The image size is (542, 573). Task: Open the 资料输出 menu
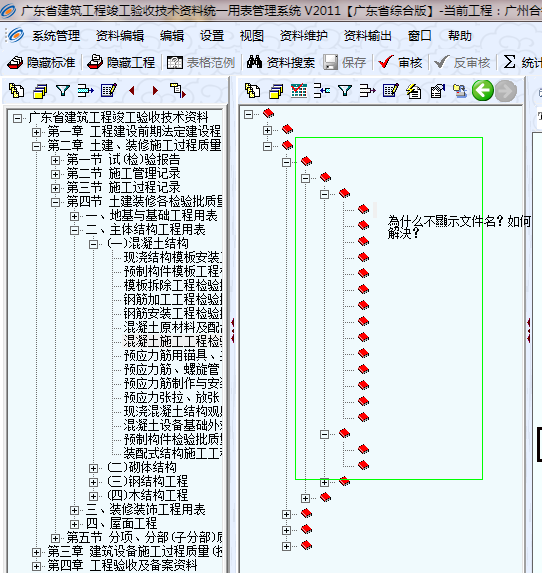[x=368, y=35]
